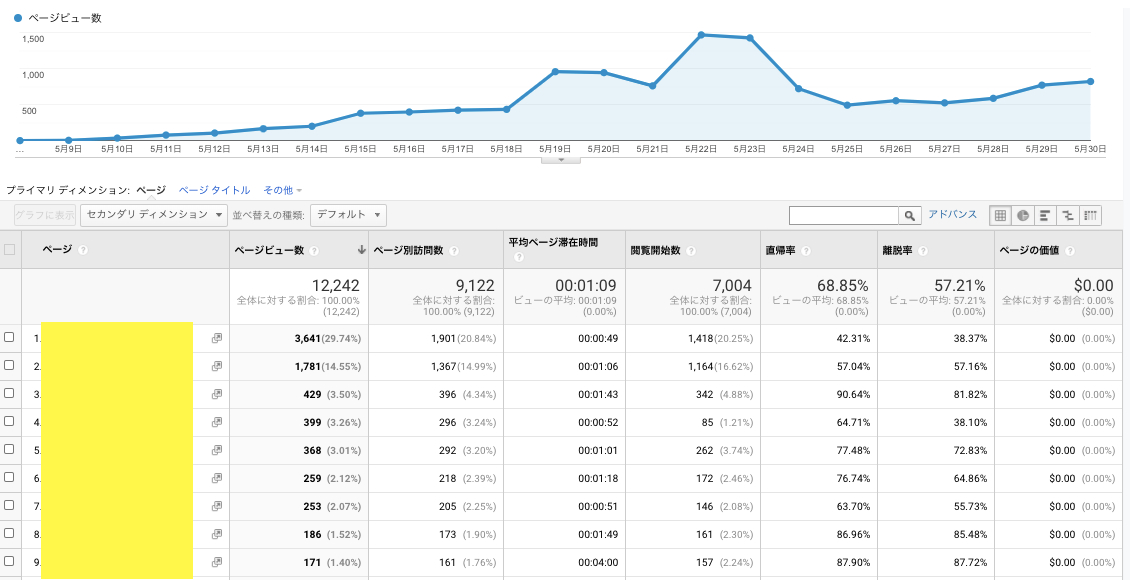This screenshot has height=580, width=1130.
Task: Click help icon beside 直帰率 header
Action: (x=804, y=250)
